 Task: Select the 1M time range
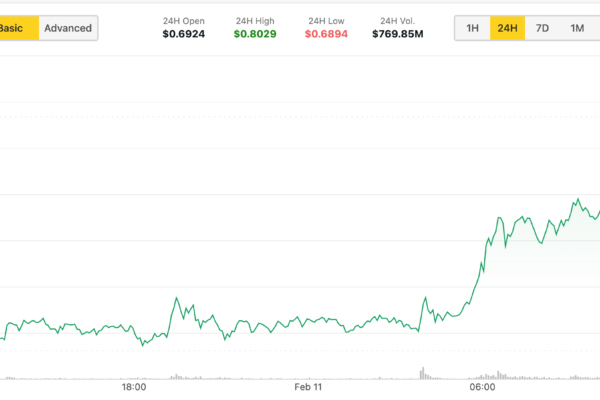577,28
